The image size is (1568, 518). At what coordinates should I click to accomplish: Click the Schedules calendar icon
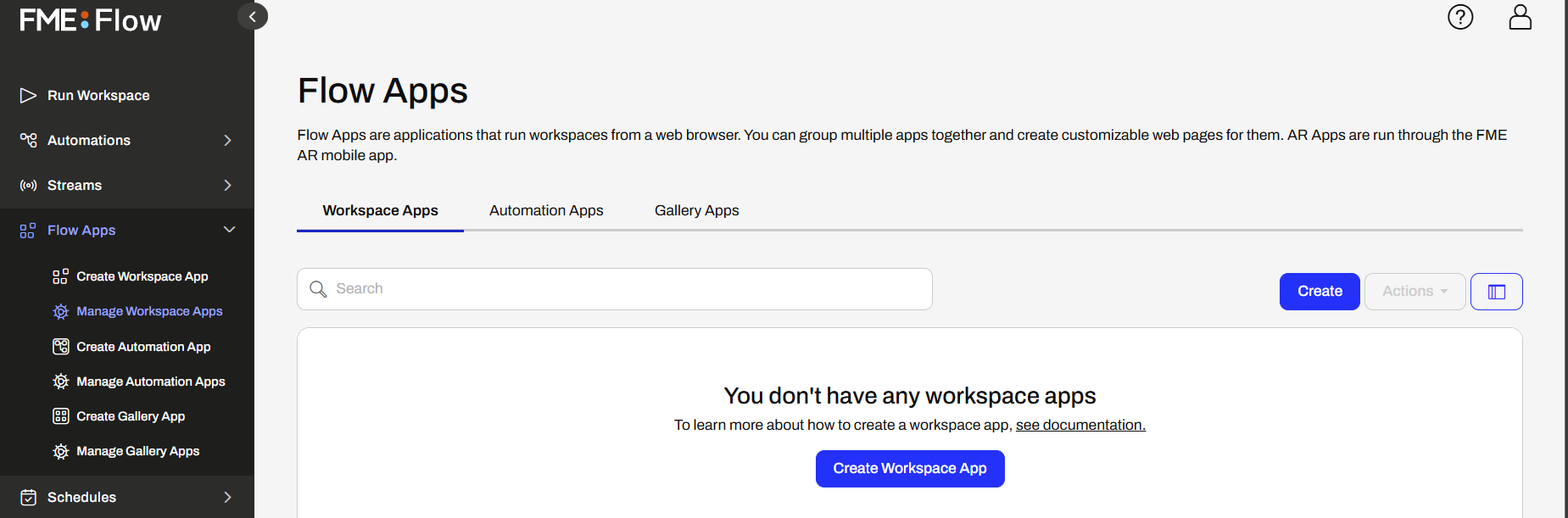pyautogui.click(x=28, y=497)
